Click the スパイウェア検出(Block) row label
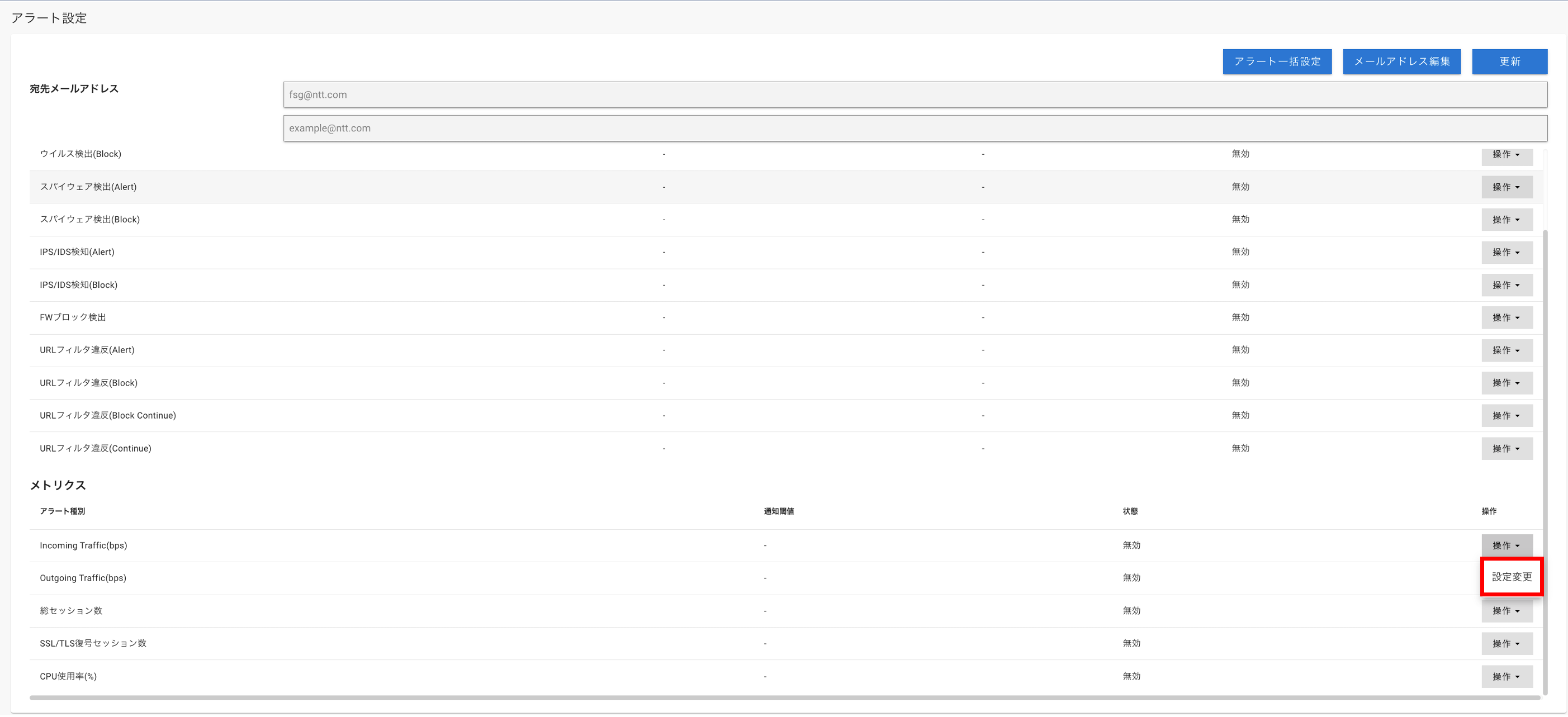The image size is (1568, 717). coord(89,219)
